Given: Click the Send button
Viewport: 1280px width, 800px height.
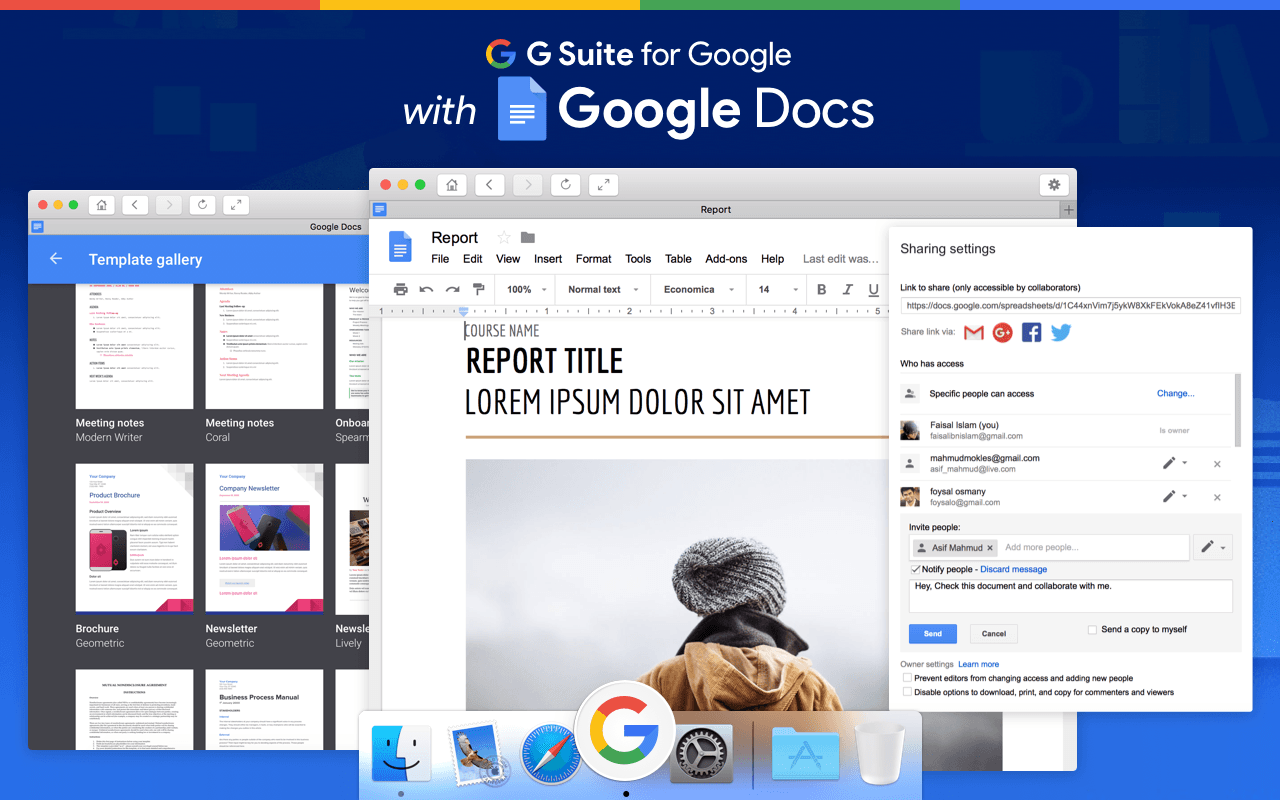Looking at the screenshot, I should 933,634.
